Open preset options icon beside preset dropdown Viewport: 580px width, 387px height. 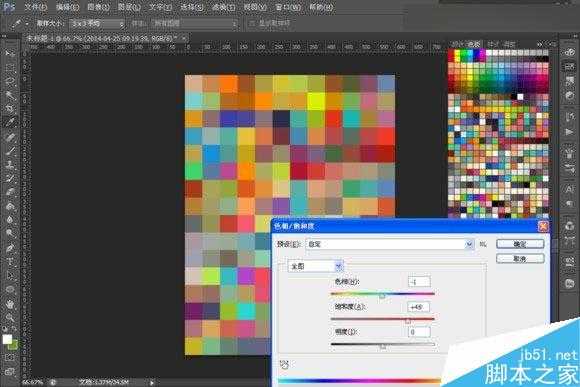pos(483,244)
